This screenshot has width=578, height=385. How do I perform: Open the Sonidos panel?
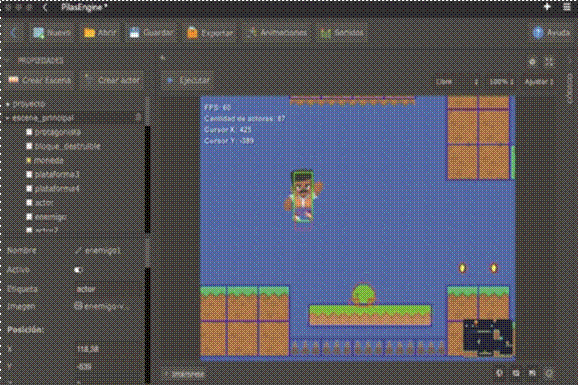[x=342, y=33]
